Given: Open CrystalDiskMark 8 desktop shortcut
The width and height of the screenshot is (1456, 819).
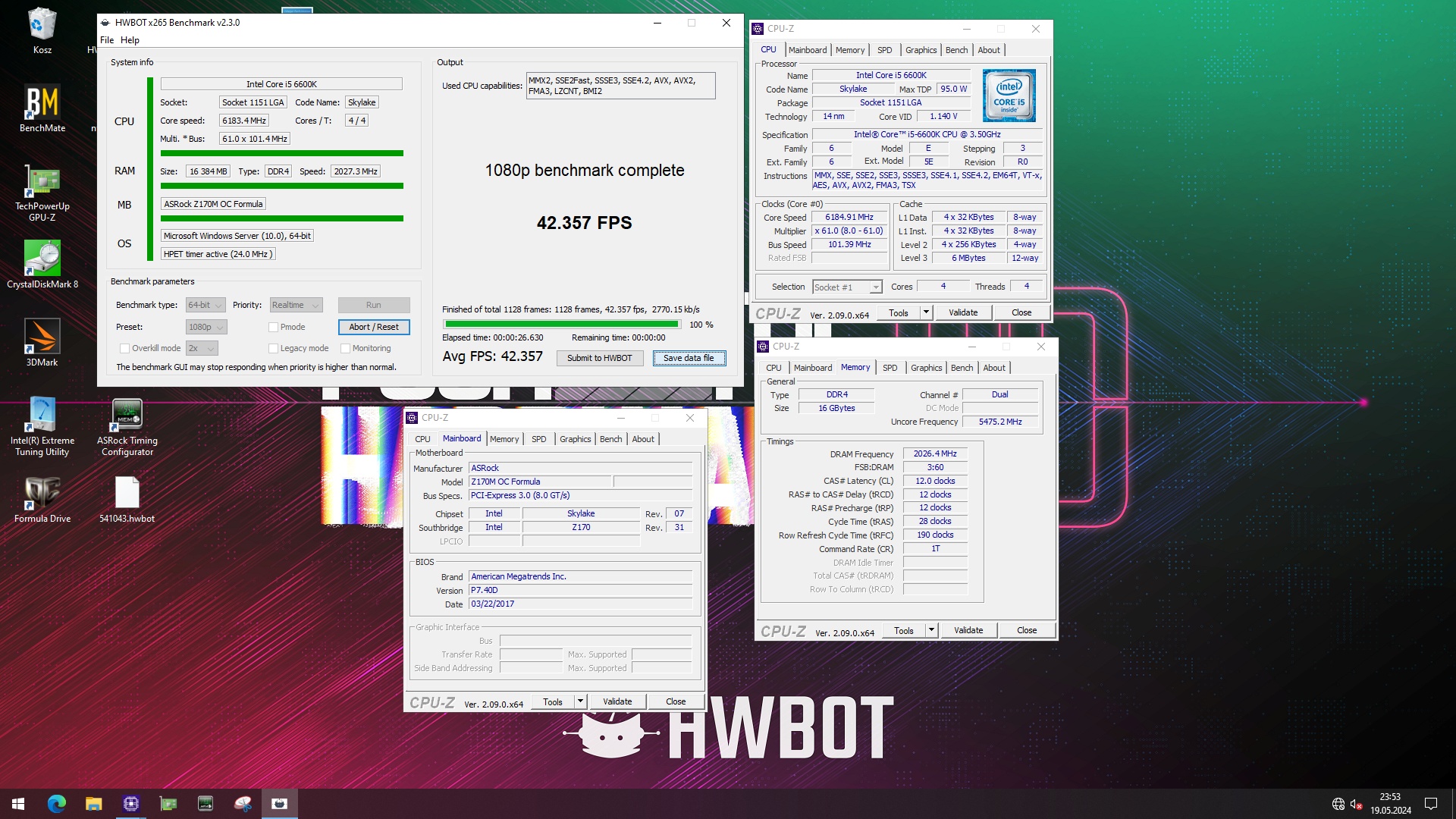Looking at the screenshot, I should 42,264.
